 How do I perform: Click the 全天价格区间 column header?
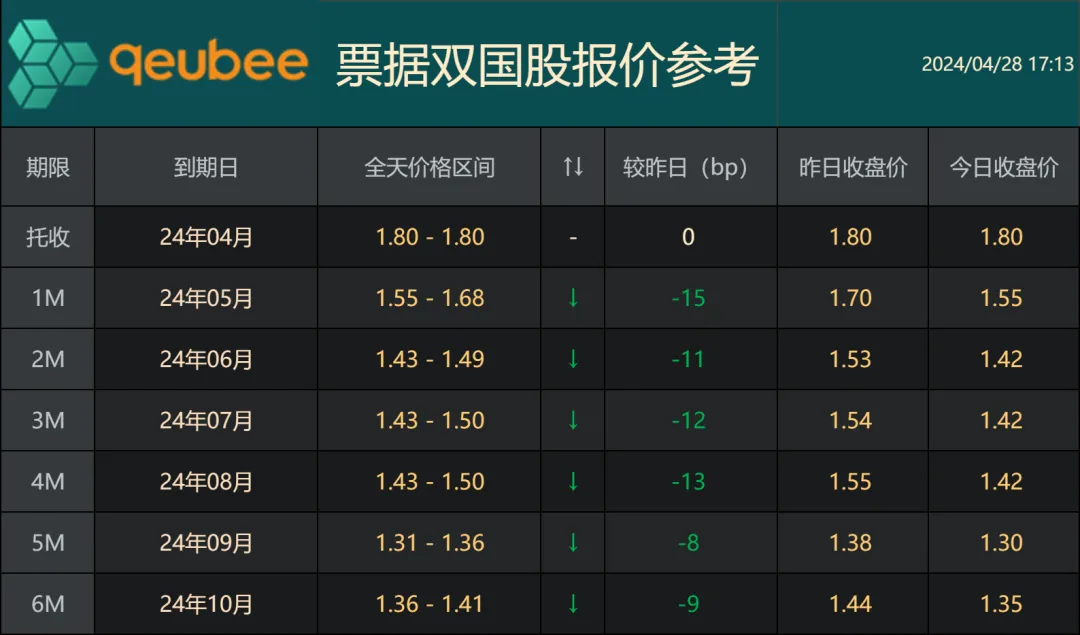pyautogui.click(x=429, y=167)
